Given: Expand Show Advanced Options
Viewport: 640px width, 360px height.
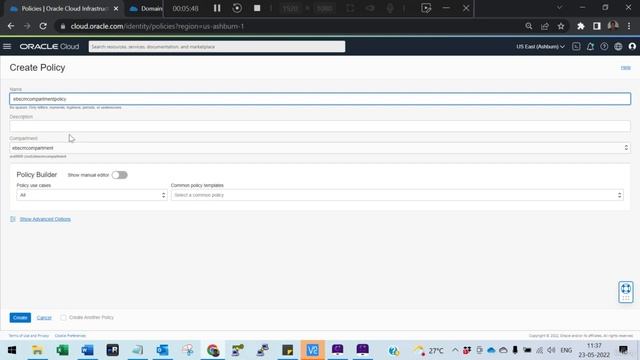Looking at the screenshot, I should (x=45, y=219).
